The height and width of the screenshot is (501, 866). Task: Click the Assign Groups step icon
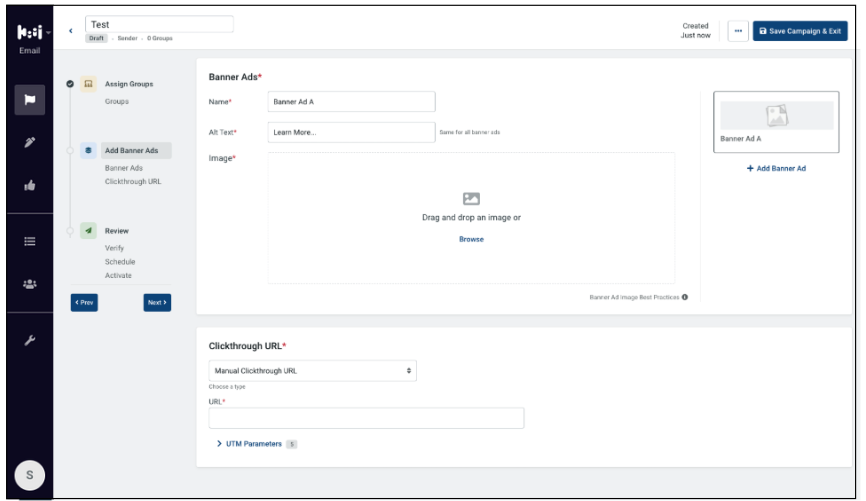[88, 84]
